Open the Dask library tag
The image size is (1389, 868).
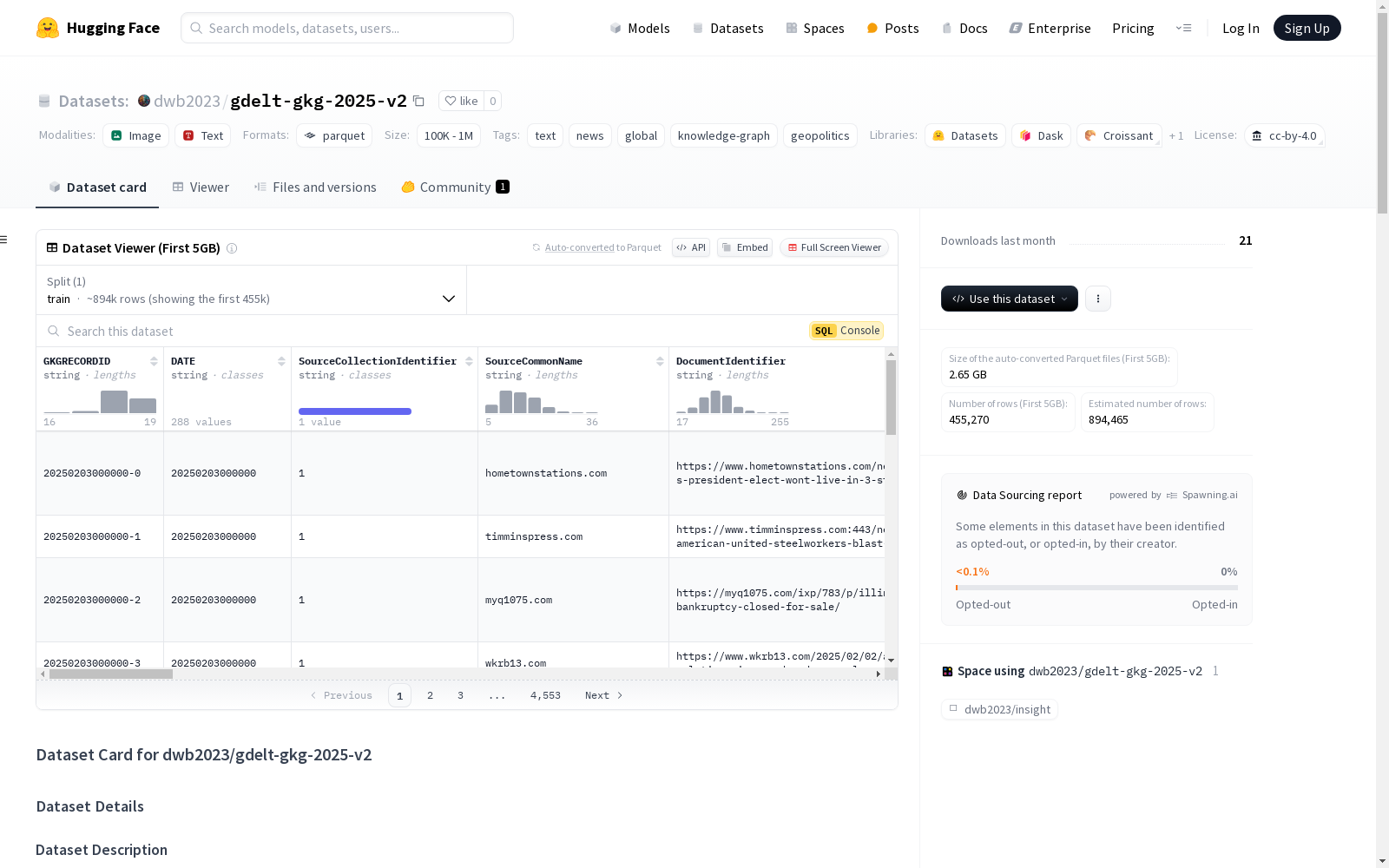[x=1041, y=135]
